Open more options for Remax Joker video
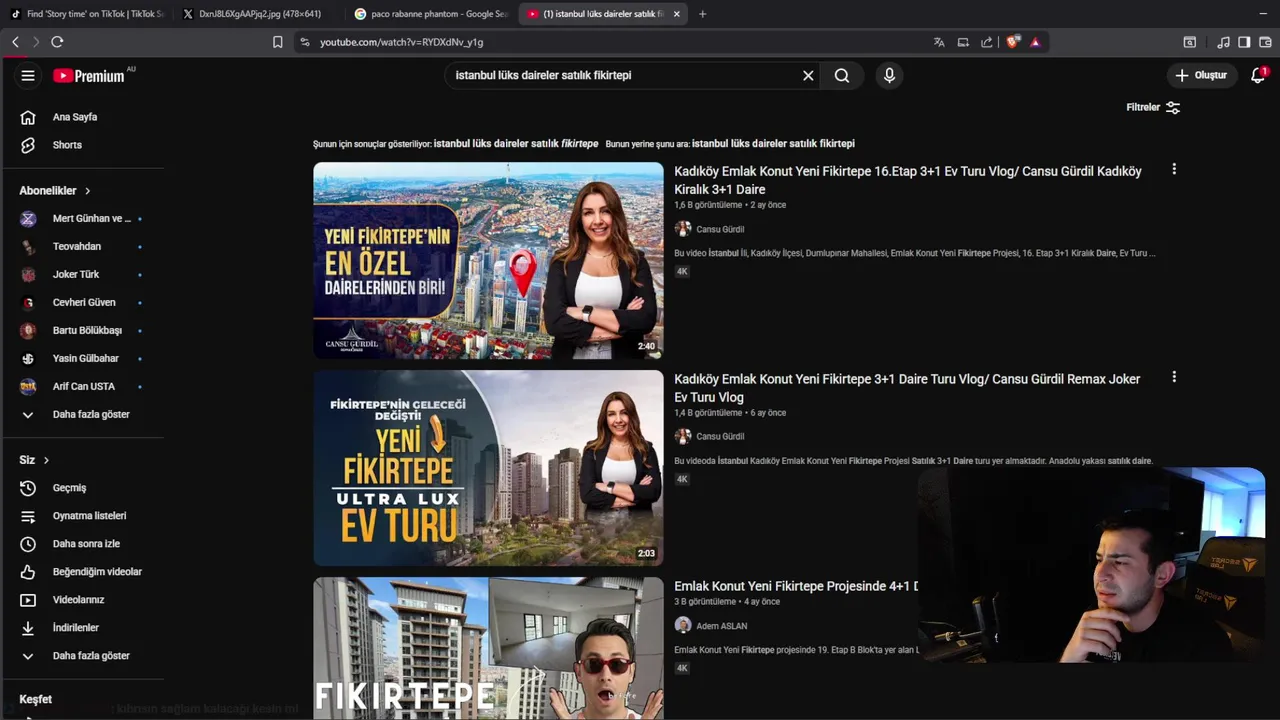This screenshot has width=1280, height=720. [1174, 377]
